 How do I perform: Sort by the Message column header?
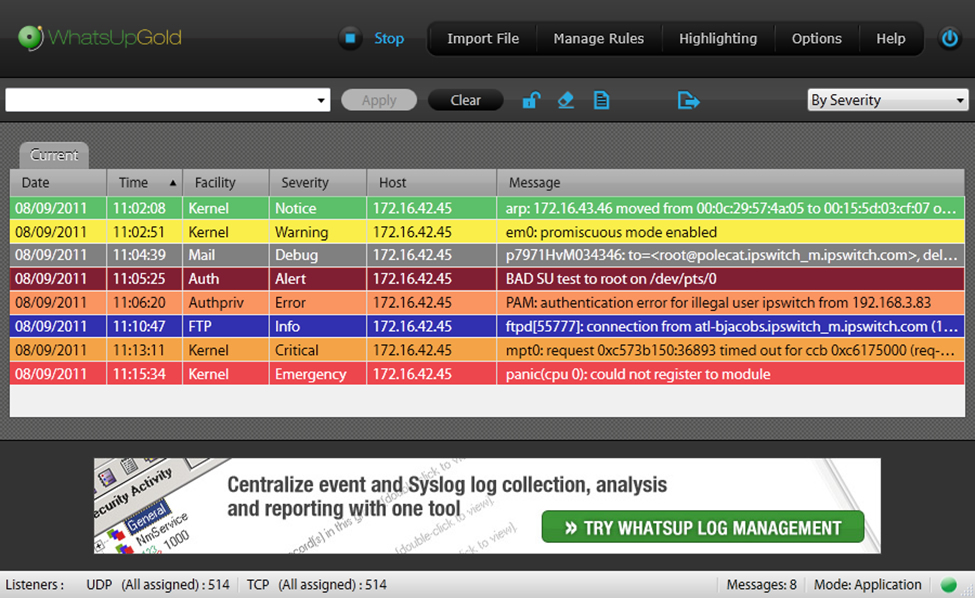click(731, 183)
